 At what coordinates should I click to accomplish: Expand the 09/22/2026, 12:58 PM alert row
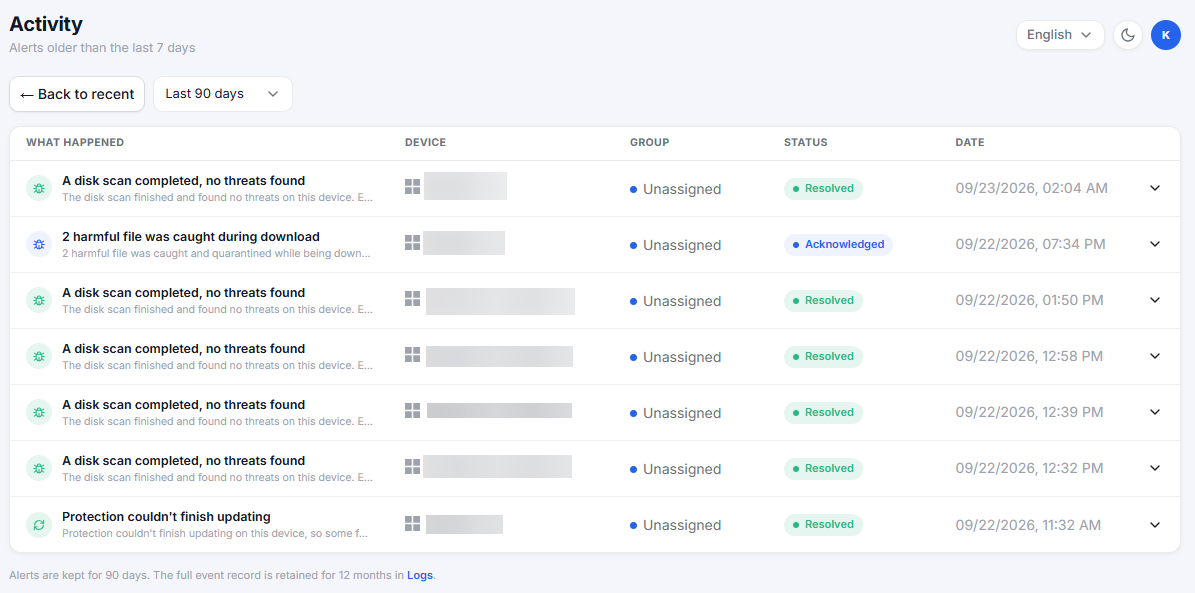coord(1155,356)
